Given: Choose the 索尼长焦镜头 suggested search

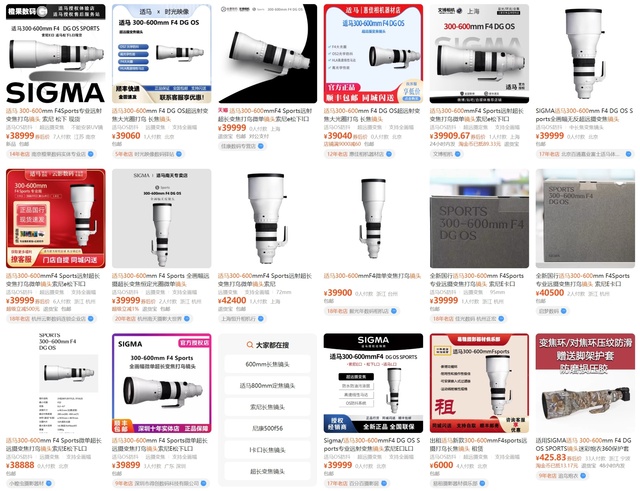Looking at the screenshot, I should 267,407.
